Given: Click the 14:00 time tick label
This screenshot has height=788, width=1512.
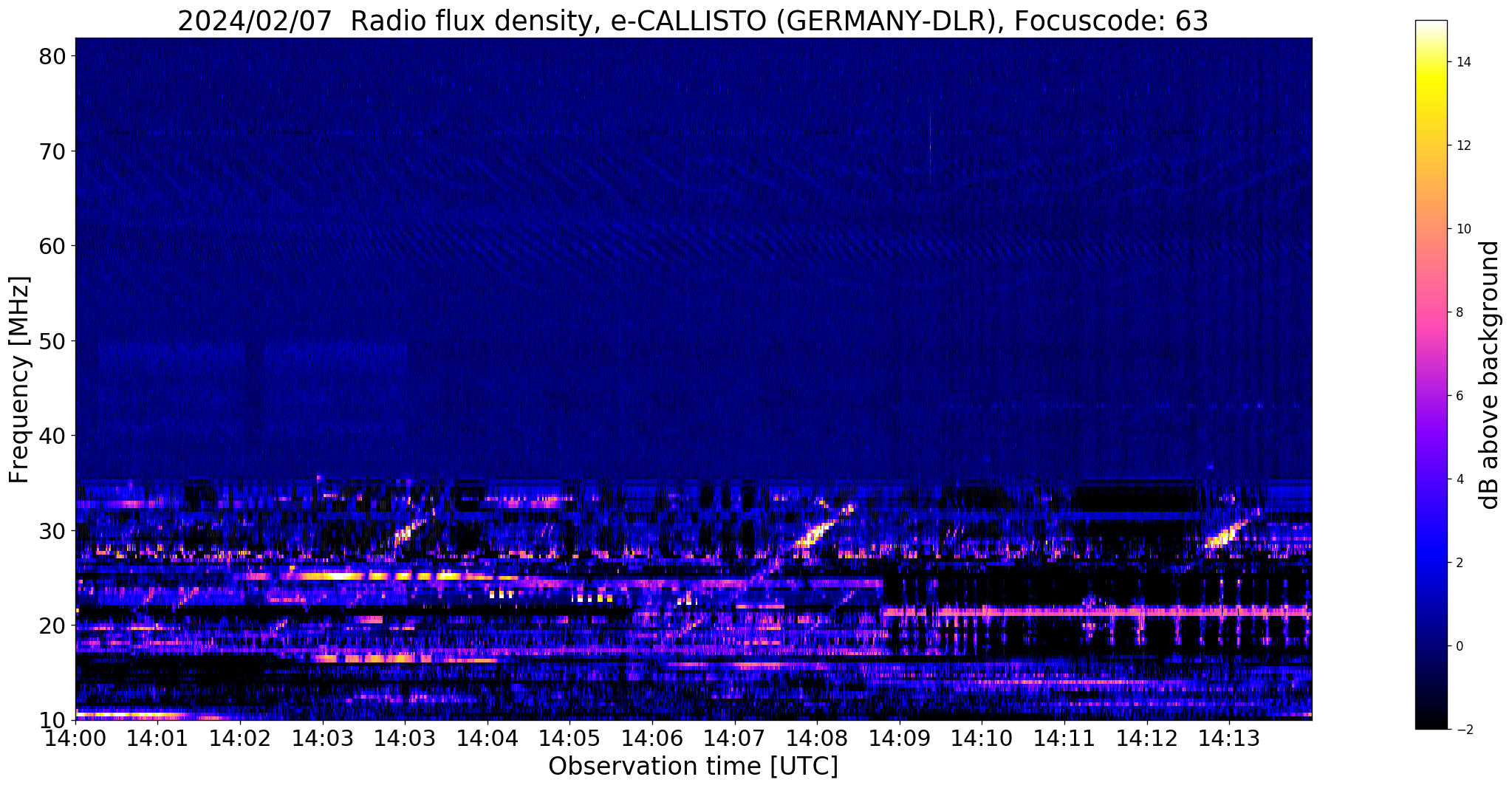Looking at the screenshot, I should (75, 739).
